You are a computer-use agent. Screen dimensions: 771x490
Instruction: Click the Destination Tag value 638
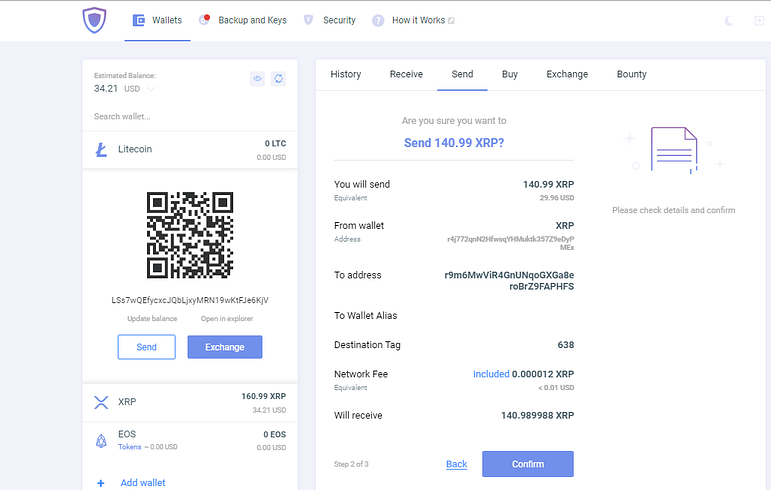coord(565,345)
